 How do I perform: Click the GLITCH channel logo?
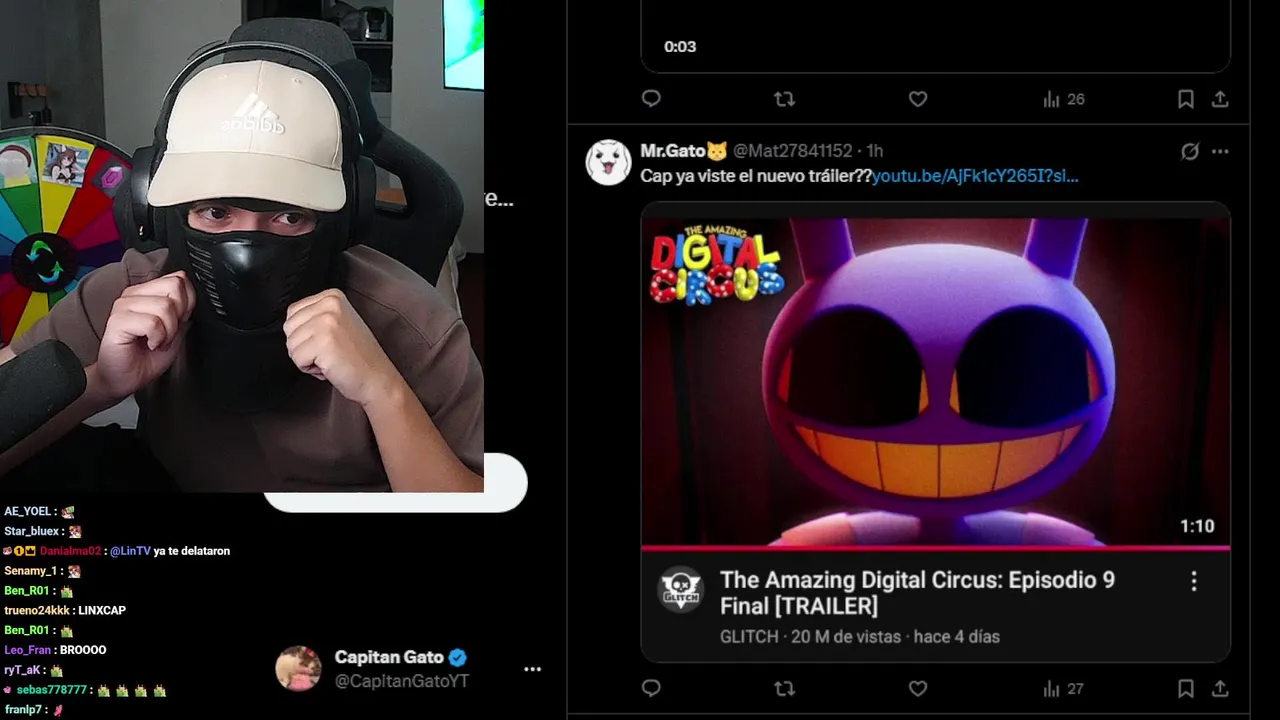[x=680, y=590]
